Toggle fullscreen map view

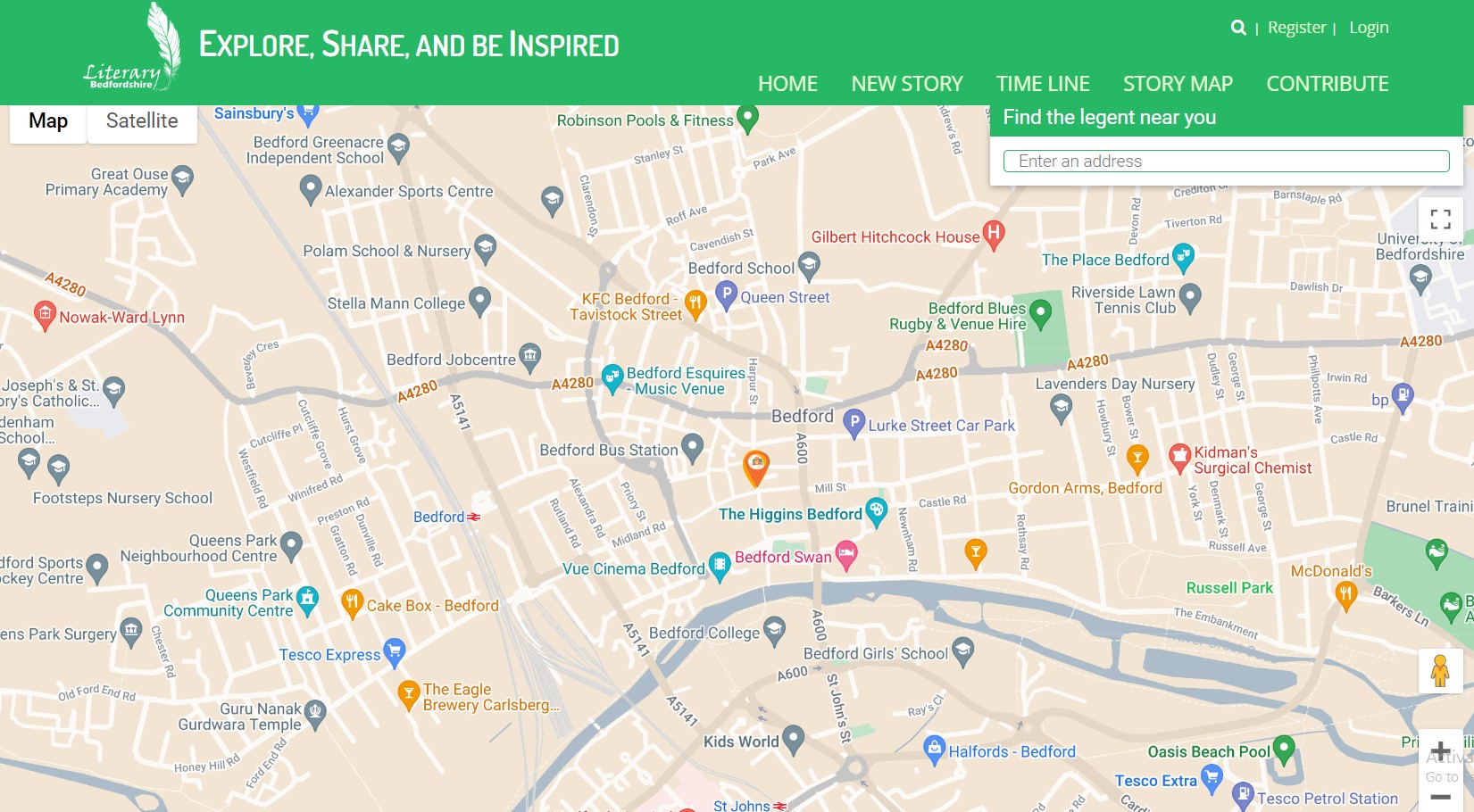tap(1440, 219)
